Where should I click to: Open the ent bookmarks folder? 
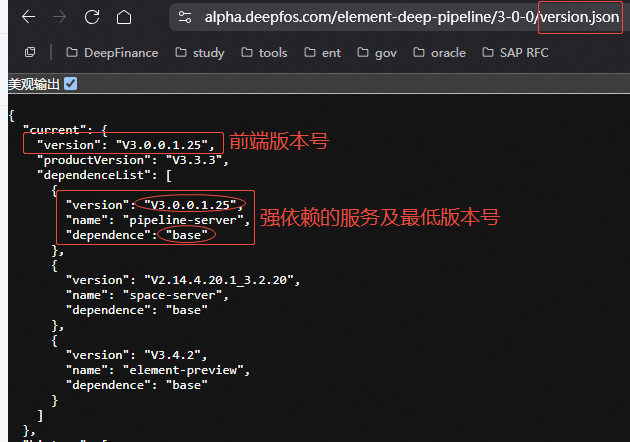tap(324, 52)
